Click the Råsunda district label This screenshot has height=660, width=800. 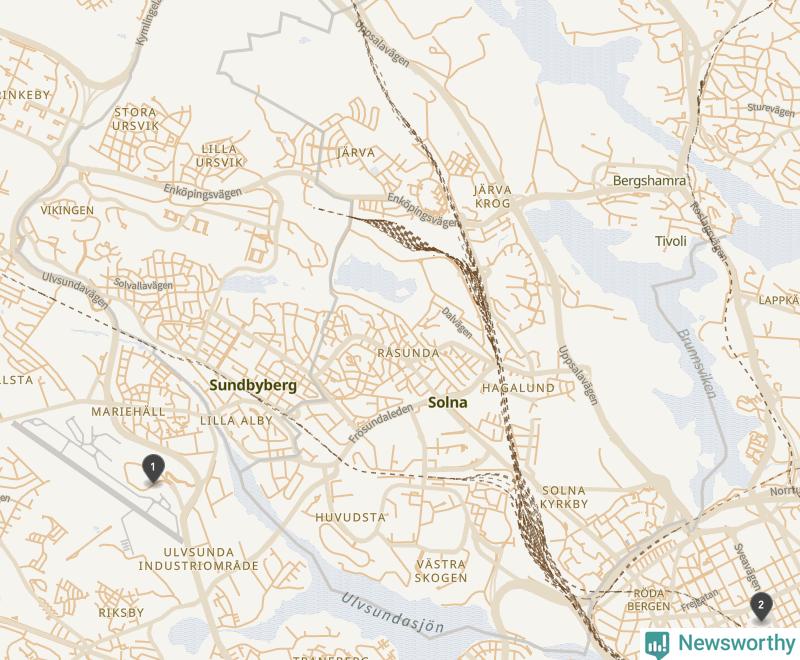coord(408,353)
